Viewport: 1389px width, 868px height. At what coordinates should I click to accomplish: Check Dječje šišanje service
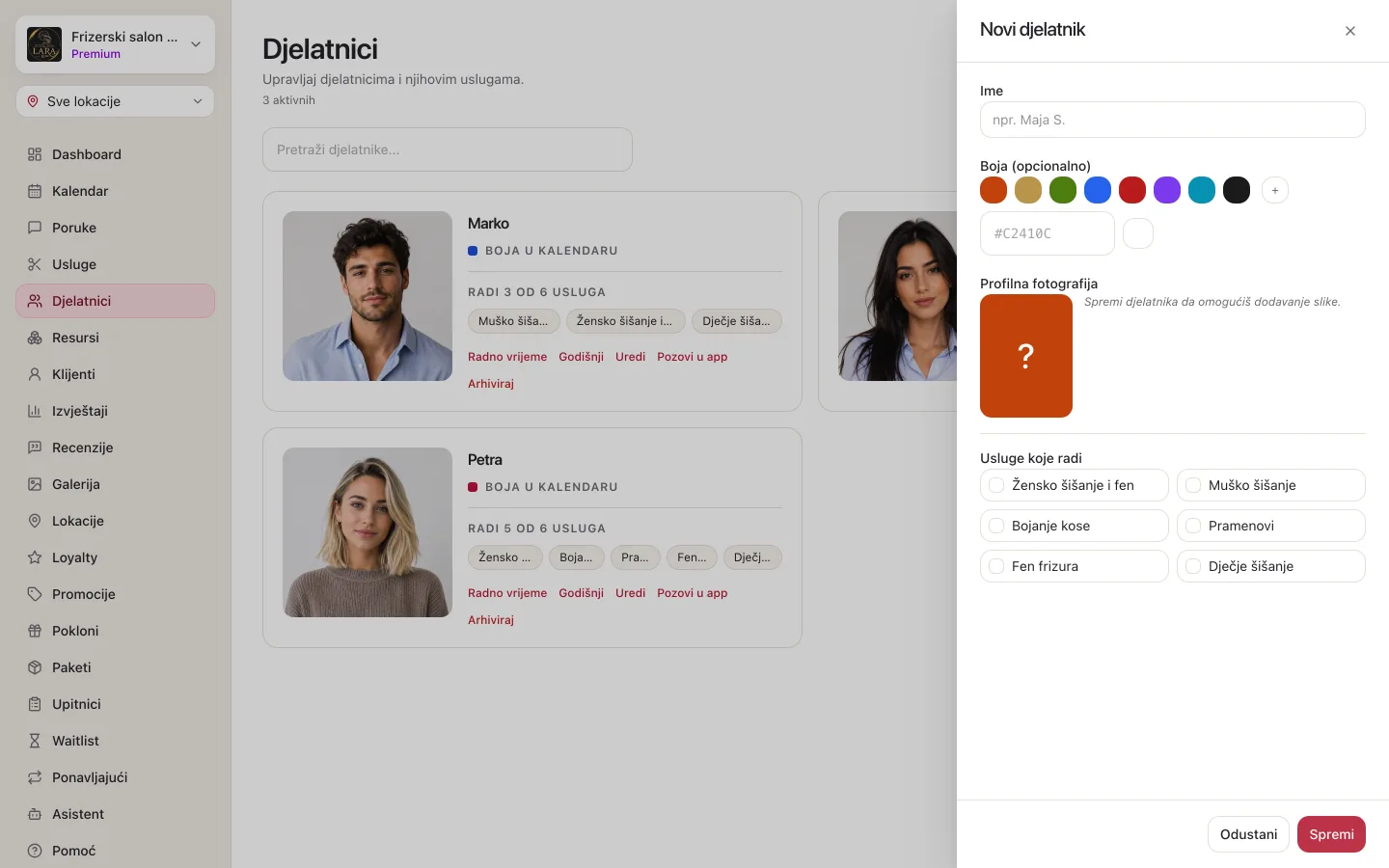pos(1193,566)
